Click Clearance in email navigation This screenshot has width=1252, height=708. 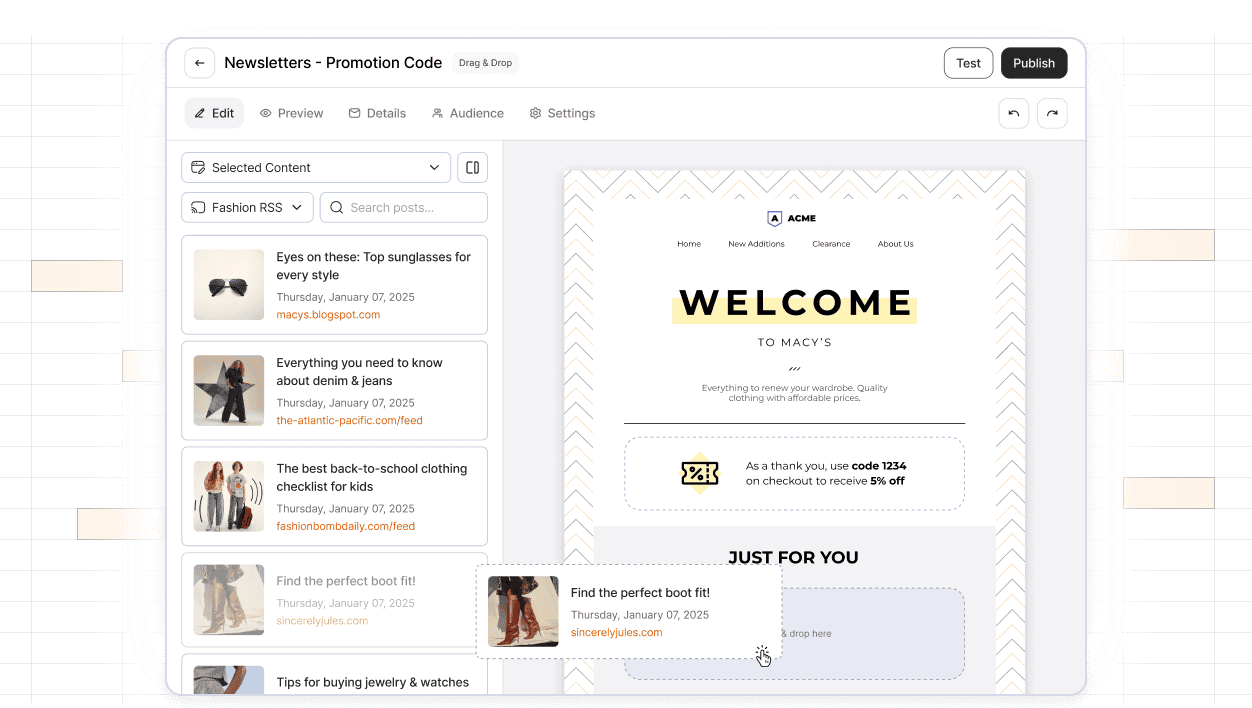(831, 244)
